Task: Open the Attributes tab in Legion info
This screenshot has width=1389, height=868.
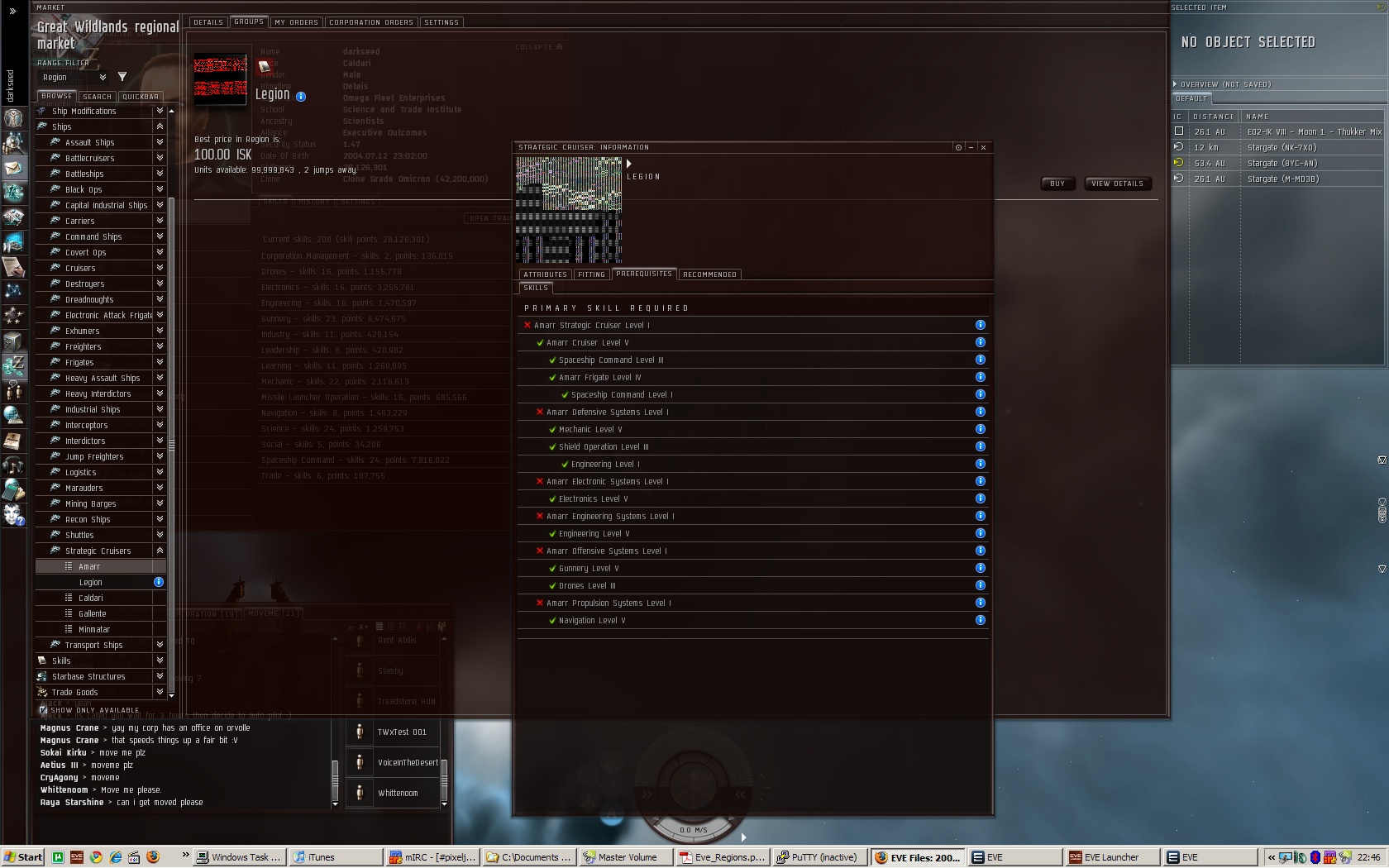Action: (545, 274)
